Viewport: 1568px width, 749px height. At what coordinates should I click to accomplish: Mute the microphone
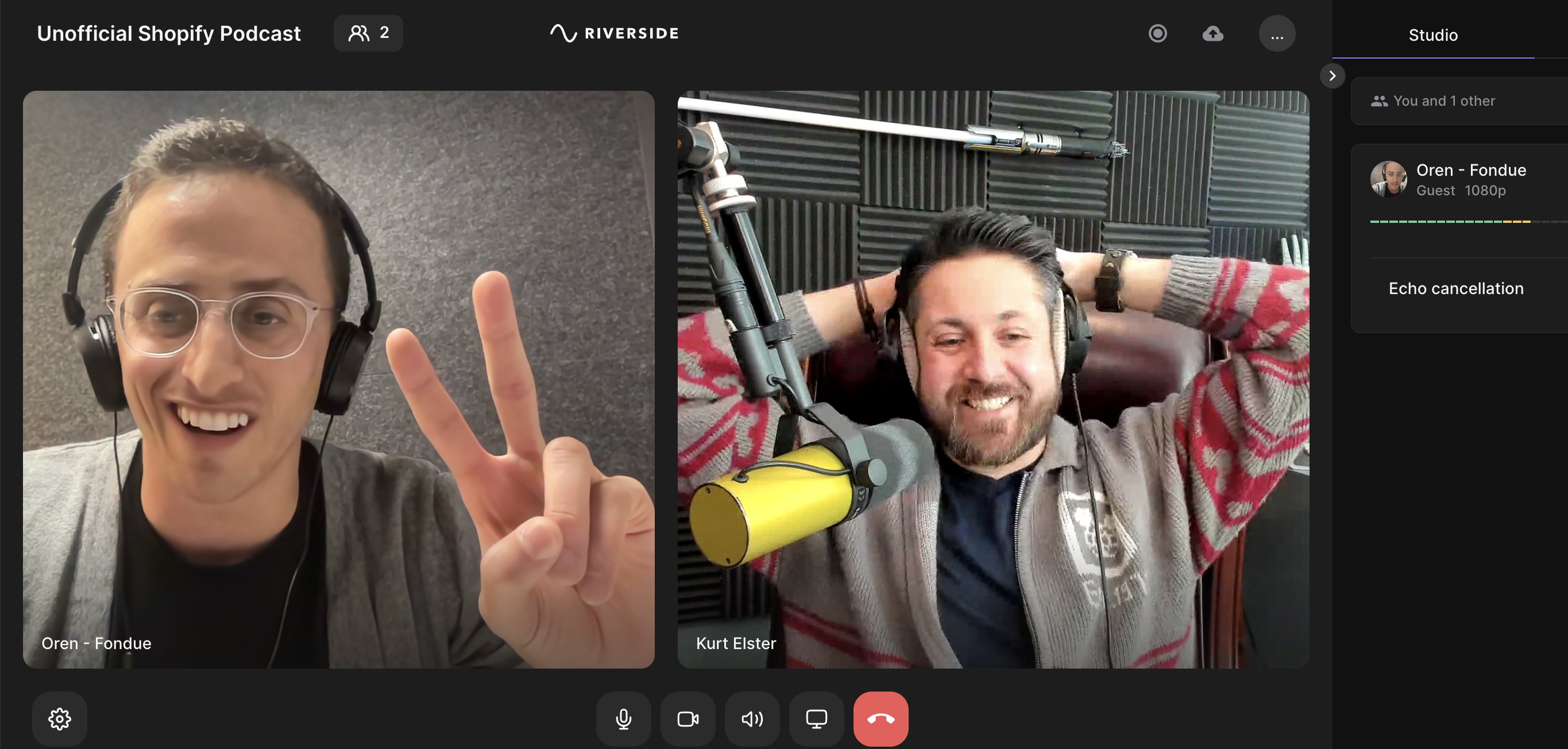(x=623, y=719)
